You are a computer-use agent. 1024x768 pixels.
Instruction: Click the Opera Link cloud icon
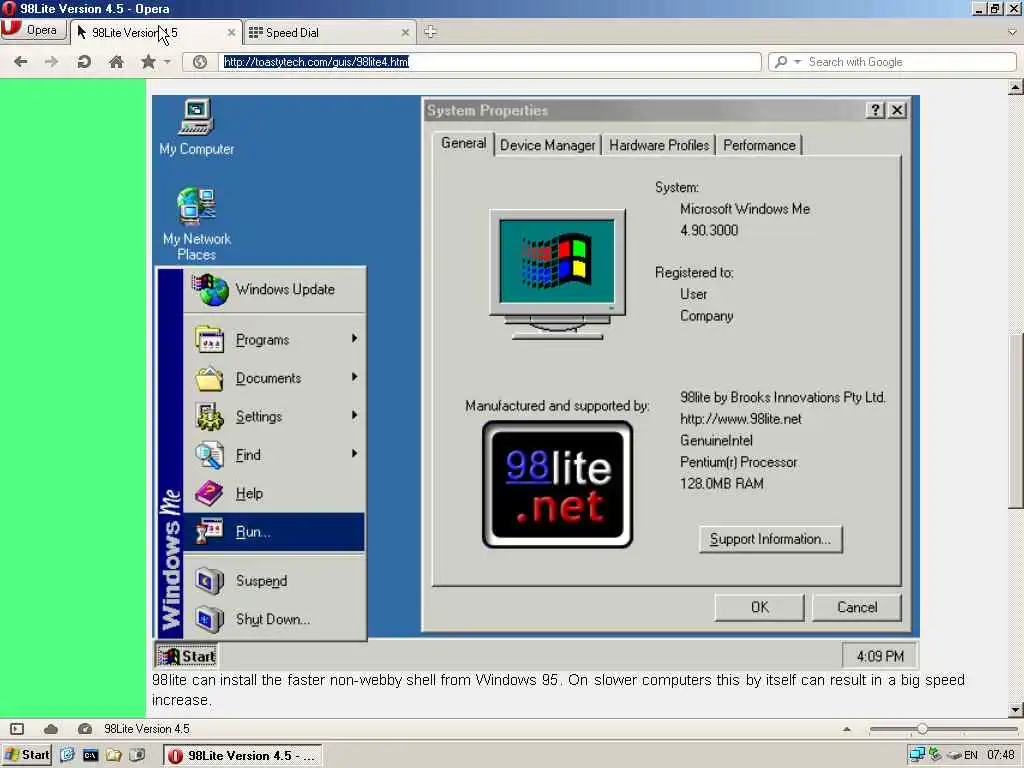pos(51,729)
